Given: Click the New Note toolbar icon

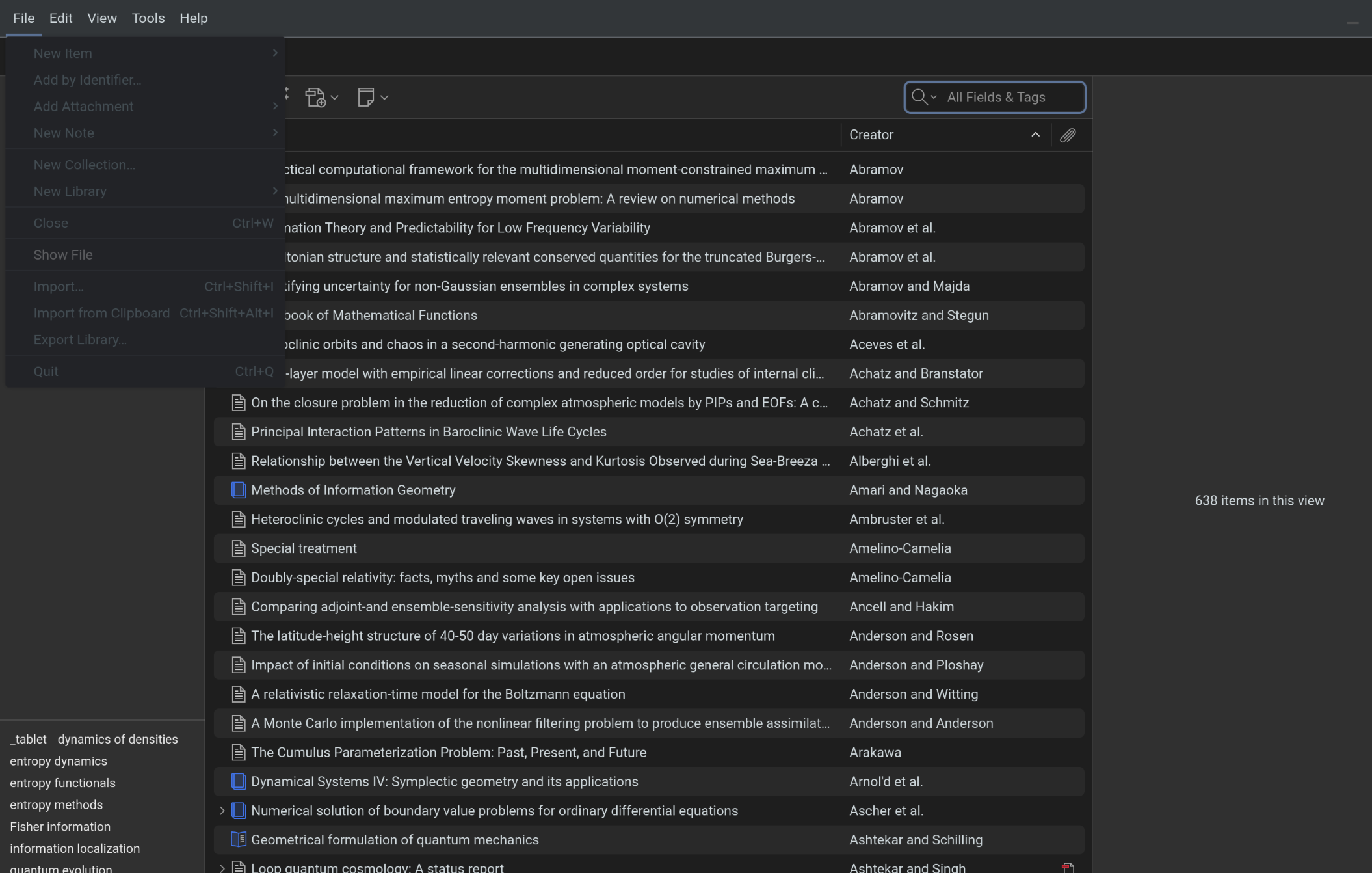Looking at the screenshot, I should click(366, 98).
